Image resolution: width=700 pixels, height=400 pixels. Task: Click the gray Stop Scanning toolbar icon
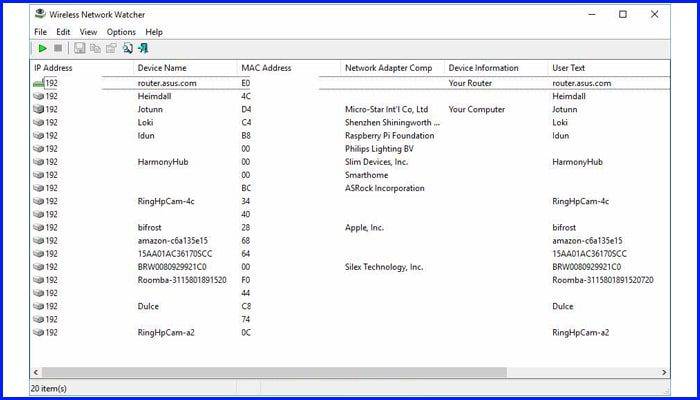(x=58, y=48)
